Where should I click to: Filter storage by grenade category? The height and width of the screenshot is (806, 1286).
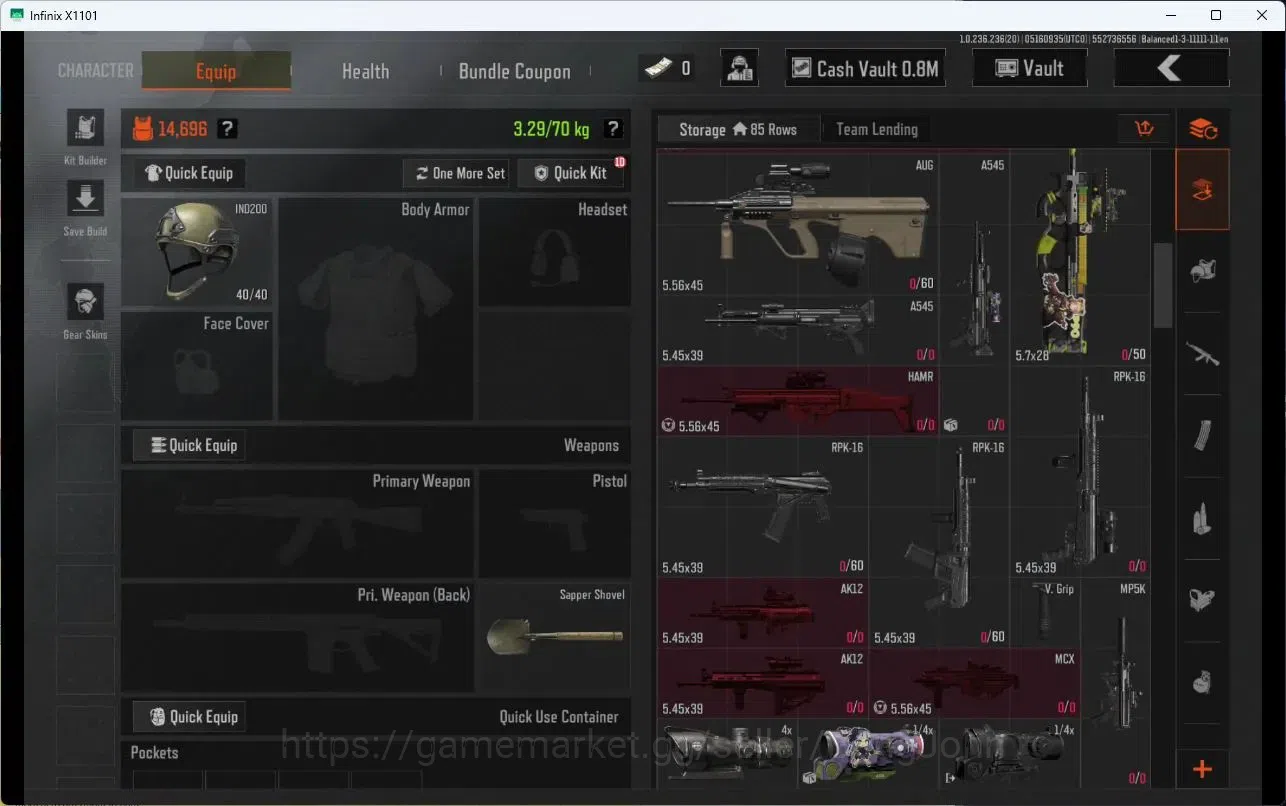pos(1203,683)
